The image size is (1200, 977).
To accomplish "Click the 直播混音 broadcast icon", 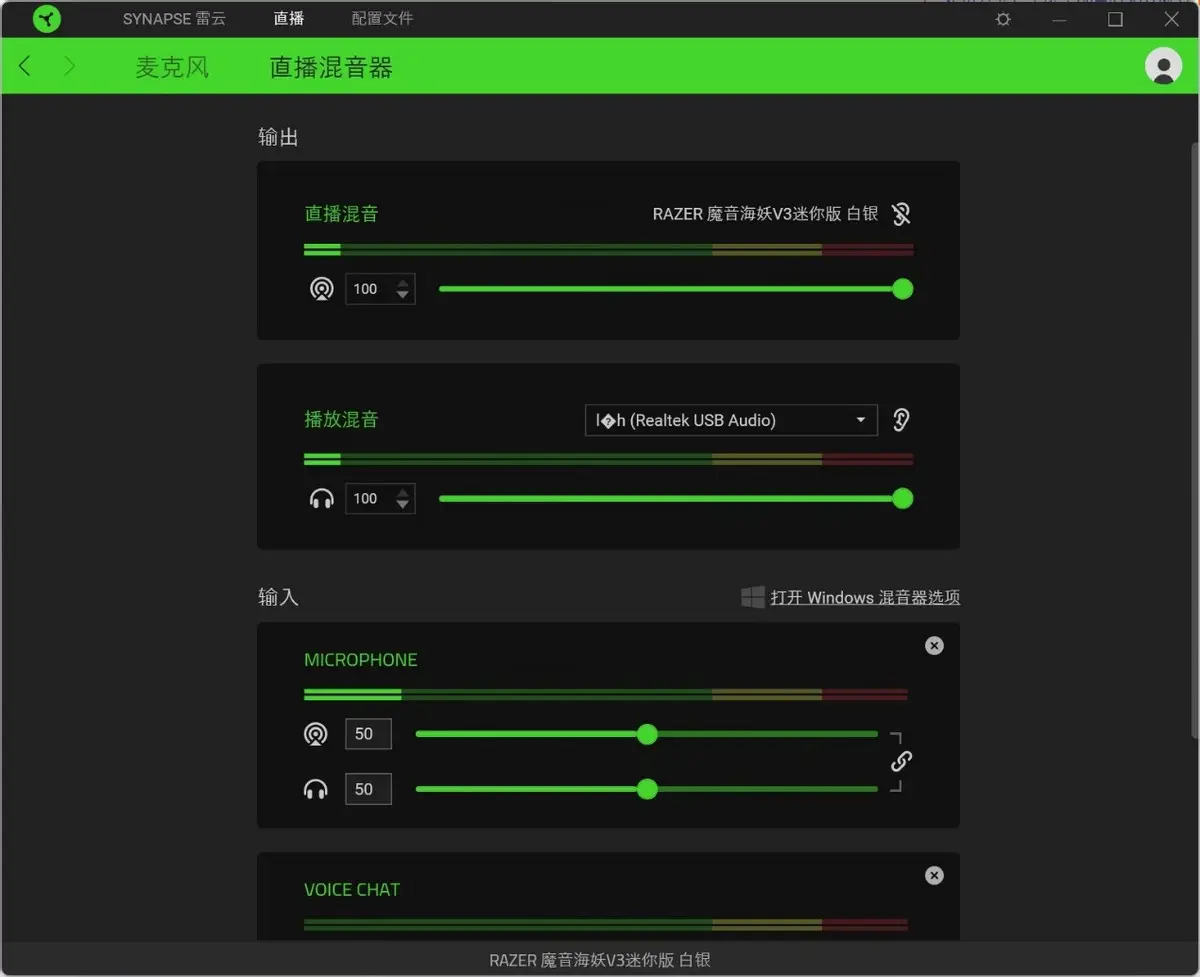I will coord(321,290).
